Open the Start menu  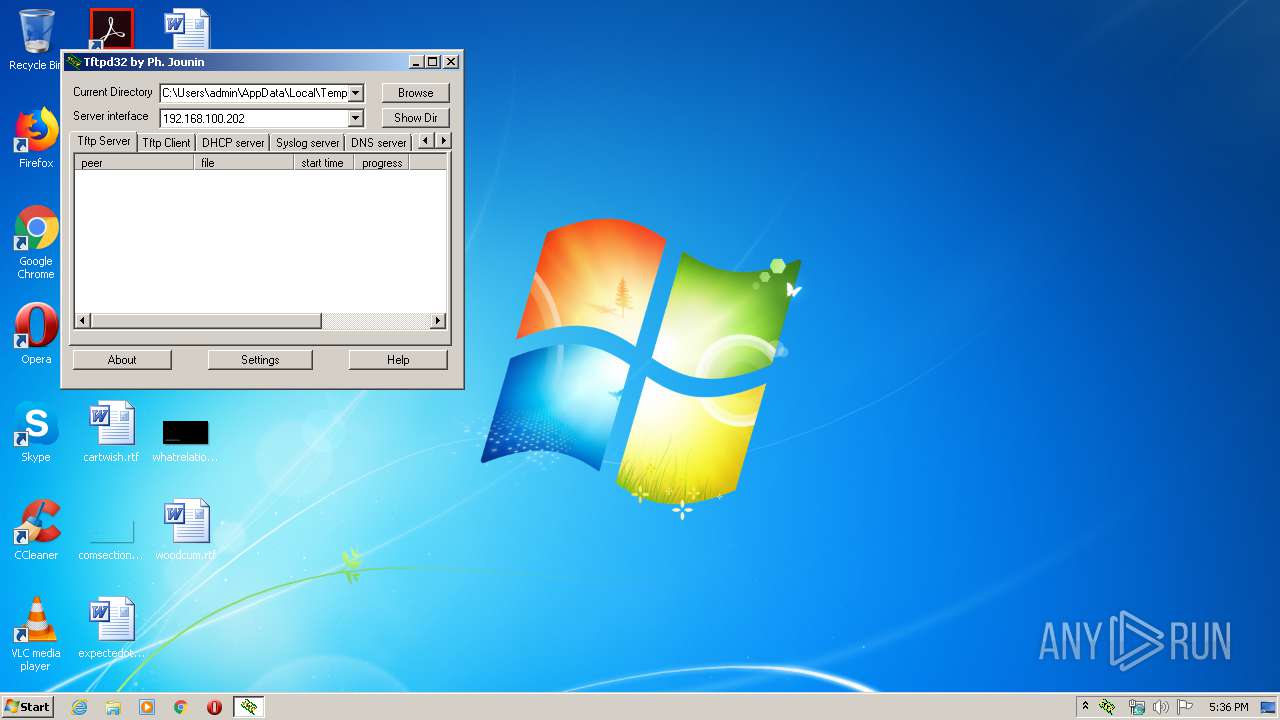pos(27,707)
